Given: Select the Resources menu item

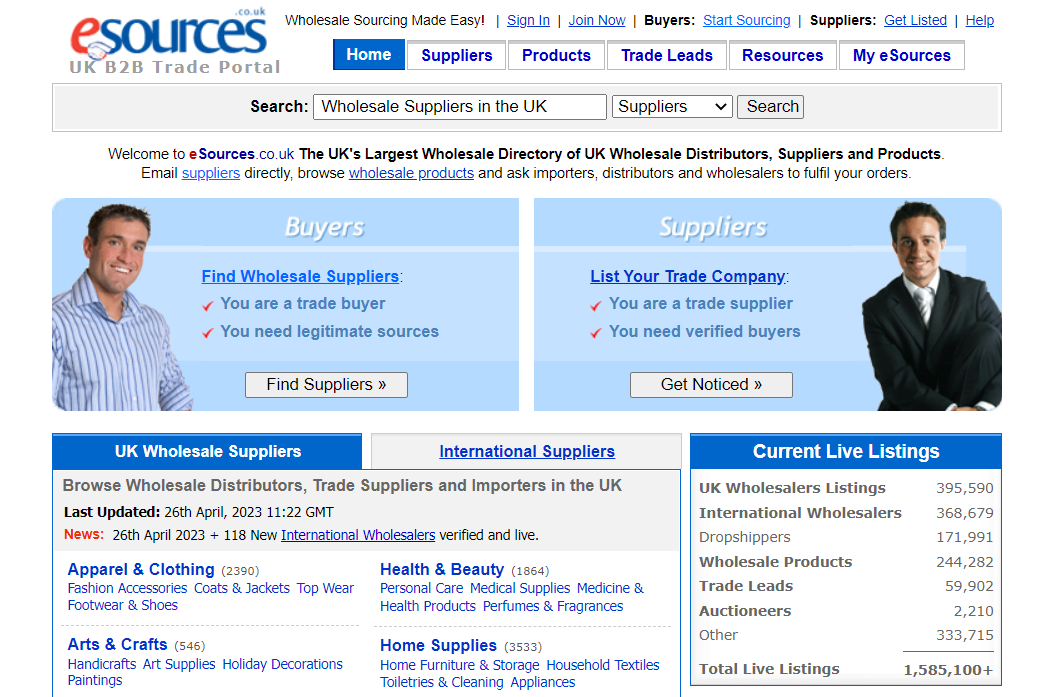Looking at the screenshot, I should 782,55.
